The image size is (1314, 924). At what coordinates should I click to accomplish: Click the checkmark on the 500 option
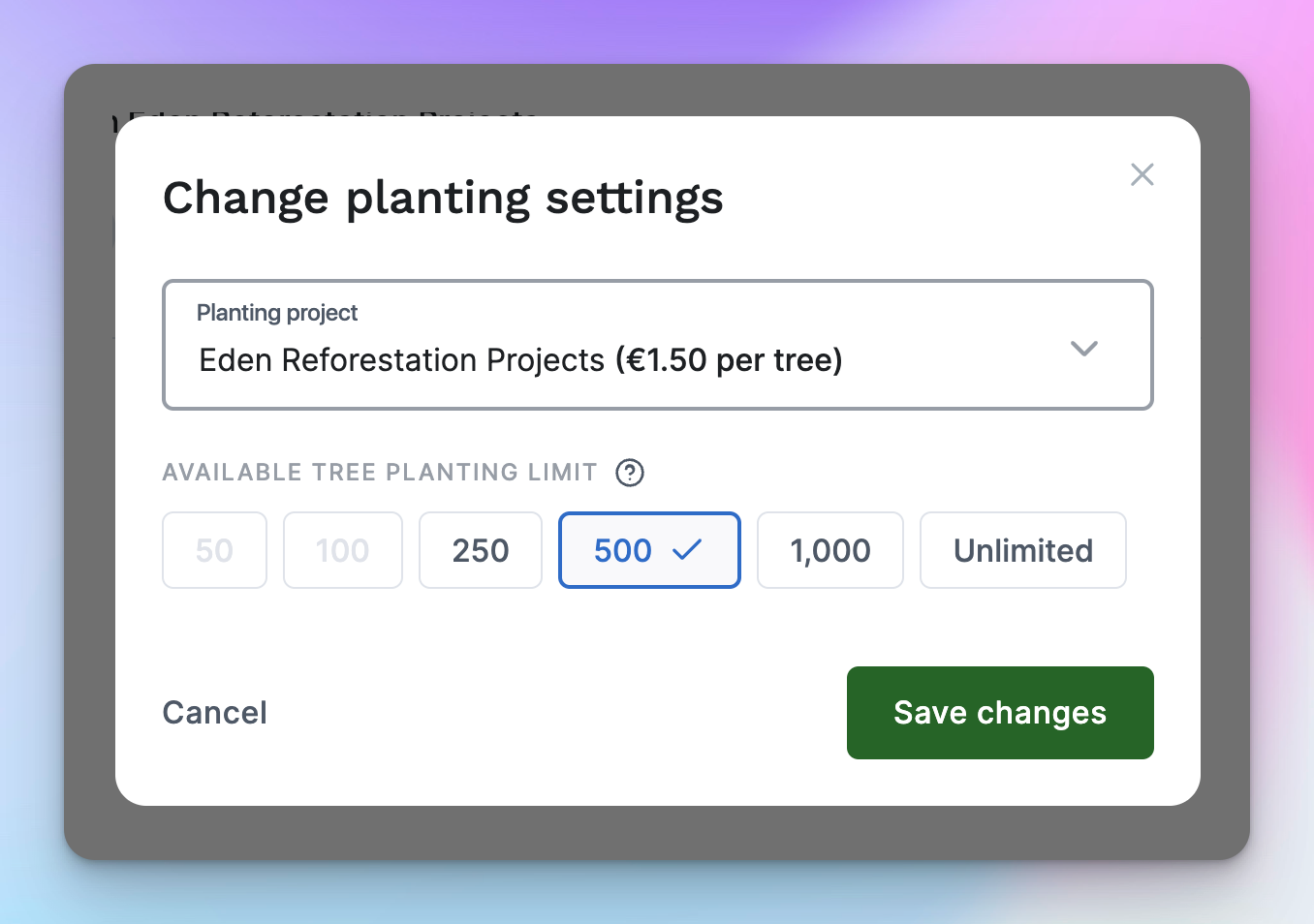[x=687, y=550]
